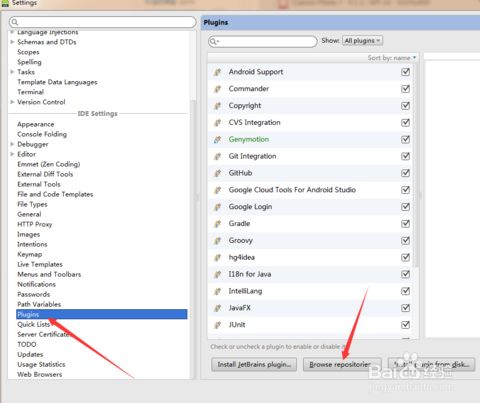Open Usage Statistics settings
The height and width of the screenshot is (403, 480).
[x=41, y=364]
